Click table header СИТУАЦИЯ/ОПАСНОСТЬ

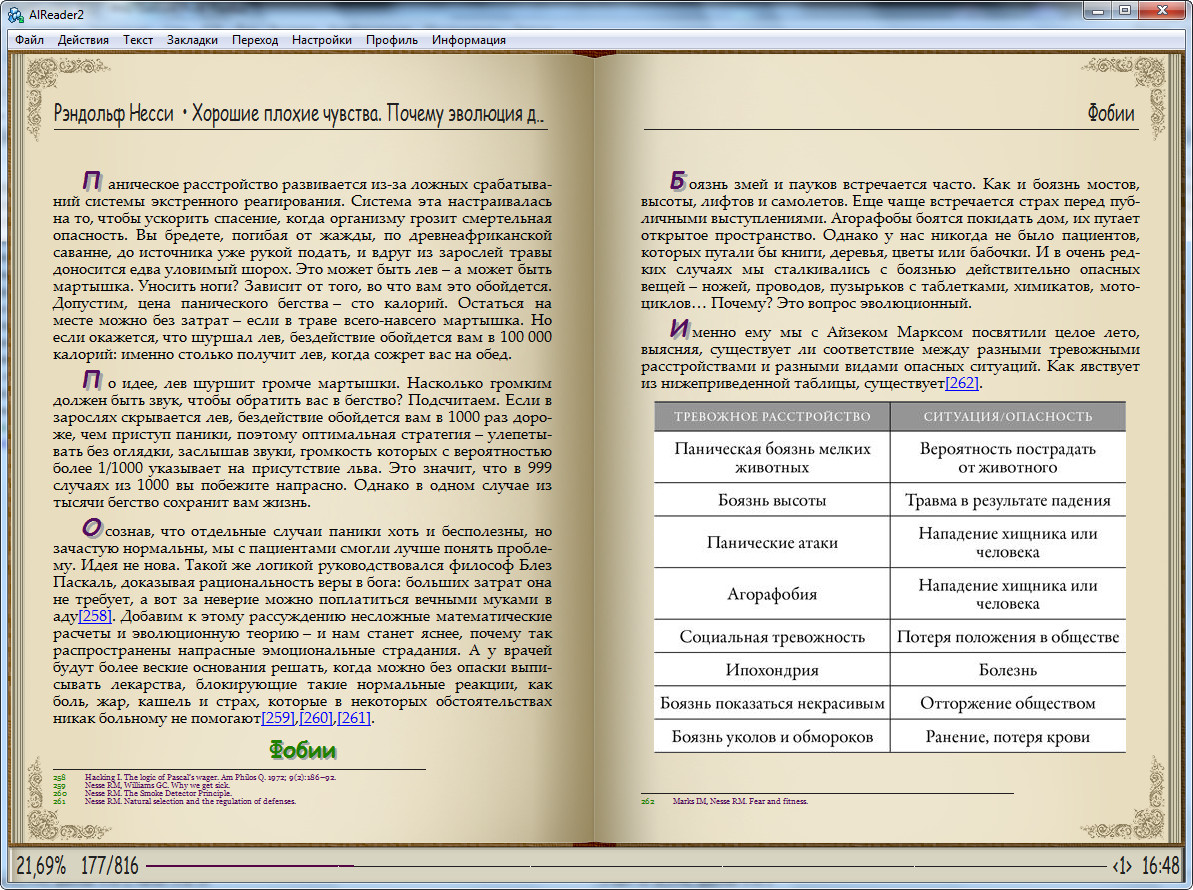pyautogui.click(x=1008, y=416)
